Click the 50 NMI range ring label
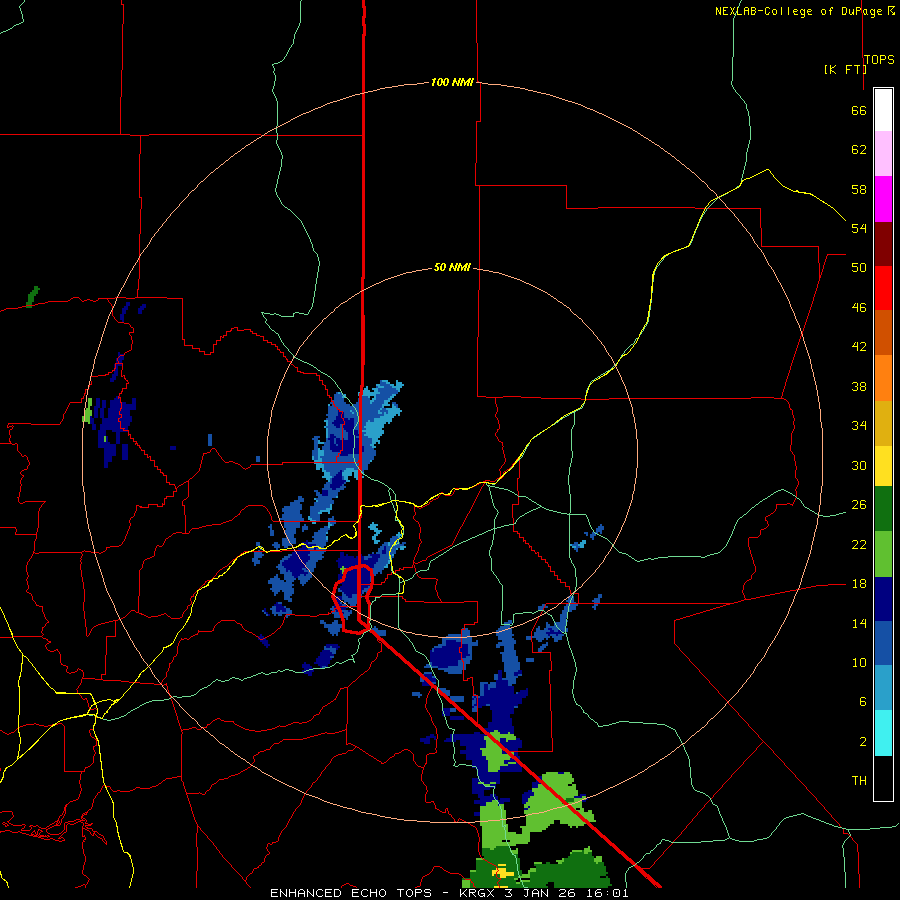Viewport: 900px width, 900px height. coord(452,267)
